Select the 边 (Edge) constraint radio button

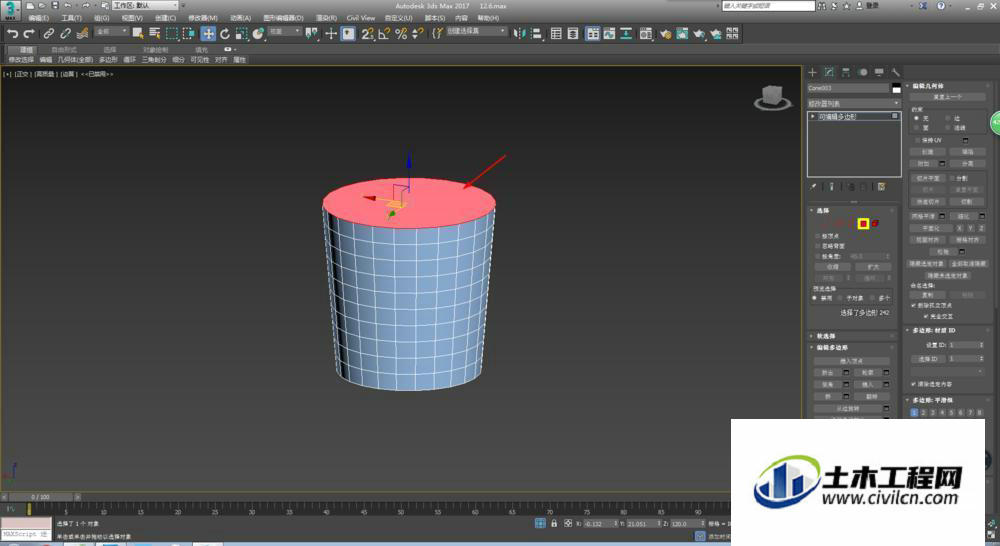point(948,118)
